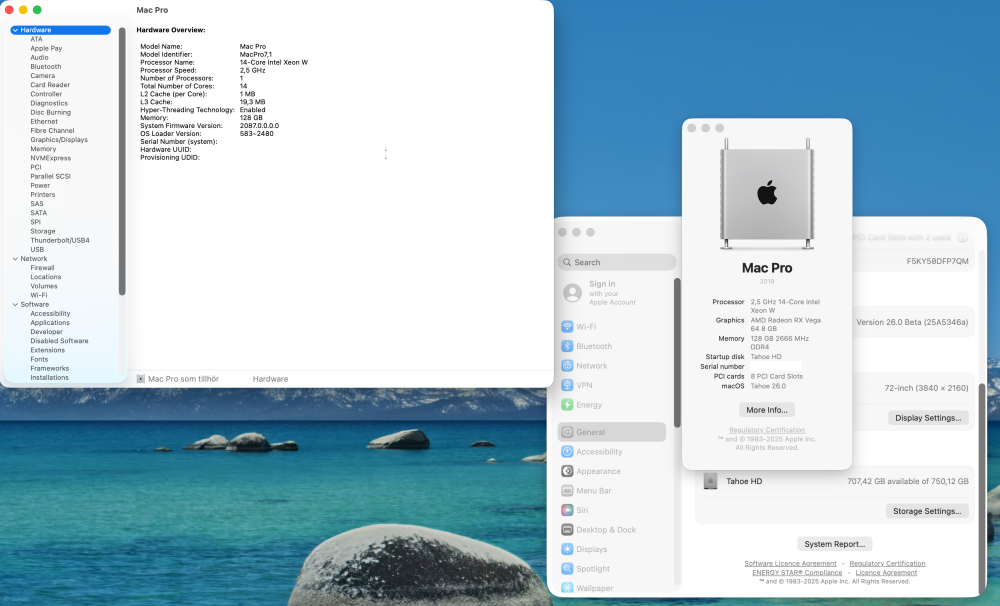Click the Appearance icon in System Settings sidebar
The image size is (1000, 606).
pyautogui.click(x=567, y=471)
